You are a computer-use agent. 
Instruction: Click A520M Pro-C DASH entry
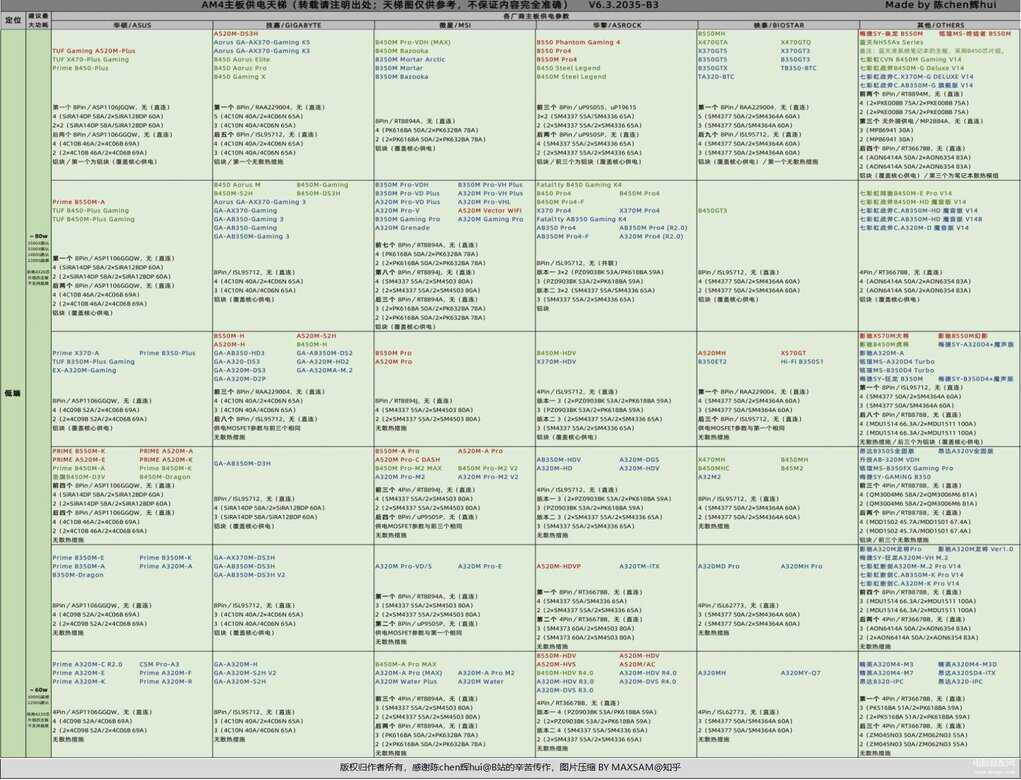[408, 460]
